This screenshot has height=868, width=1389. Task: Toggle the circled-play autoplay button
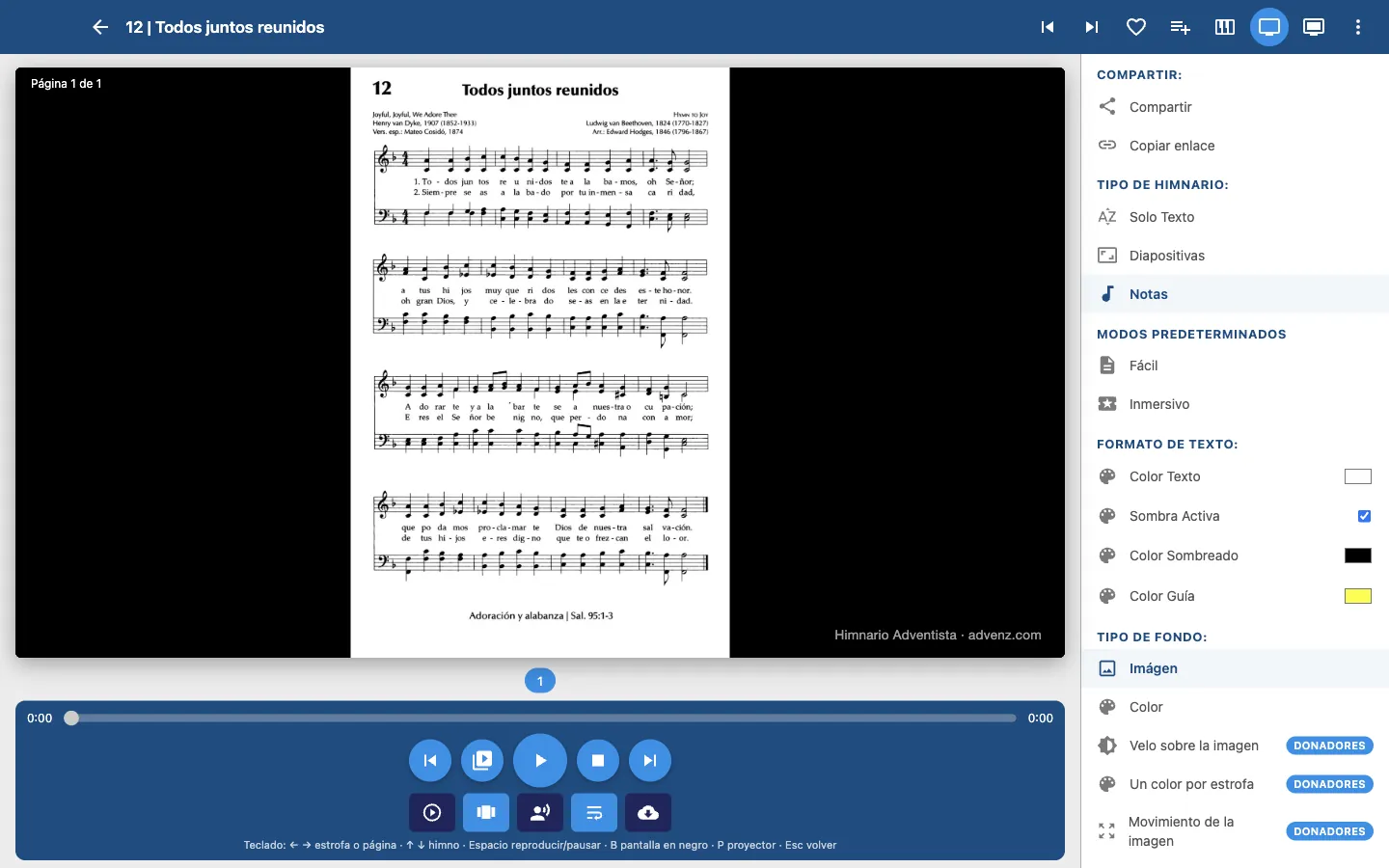pyautogui.click(x=432, y=812)
